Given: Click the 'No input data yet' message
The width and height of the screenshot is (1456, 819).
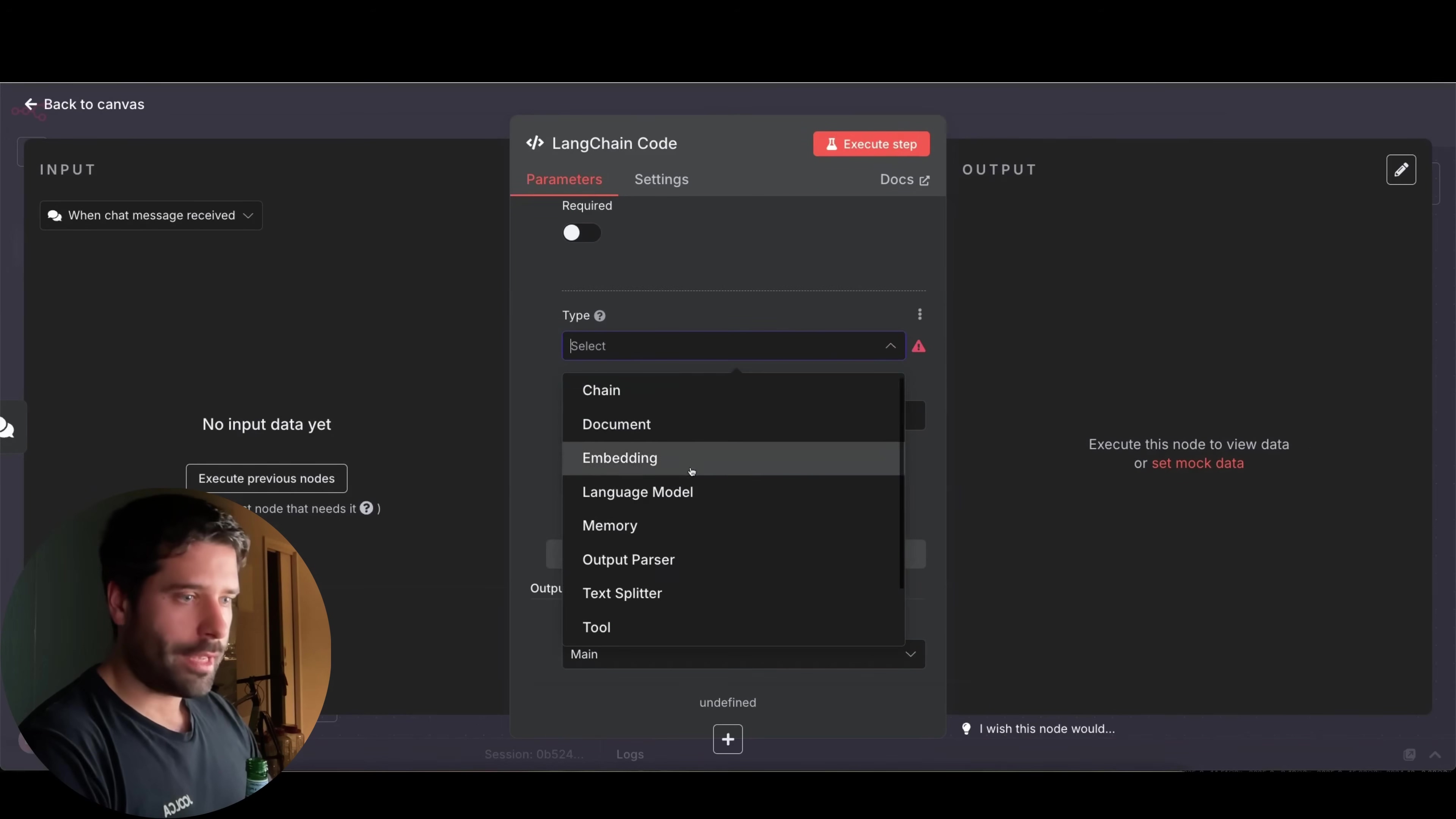Looking at the screenshot, I should (x=266, y=424).
